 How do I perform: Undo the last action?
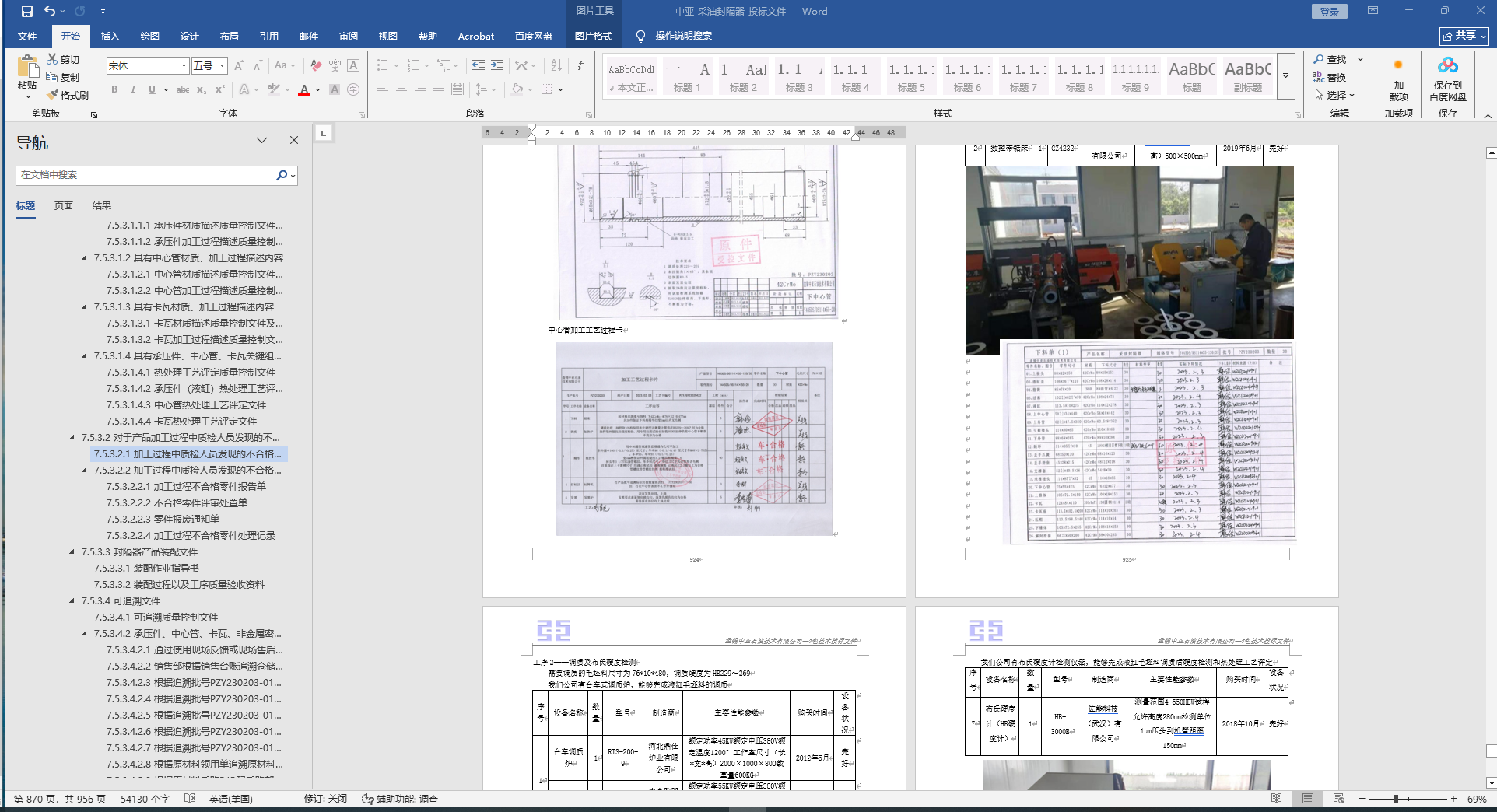tap(50, 12)
